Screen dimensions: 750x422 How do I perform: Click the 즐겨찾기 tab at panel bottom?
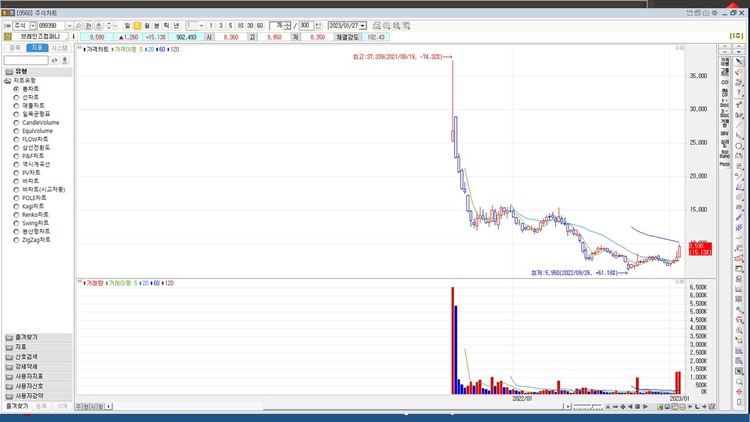click(17, 406)
